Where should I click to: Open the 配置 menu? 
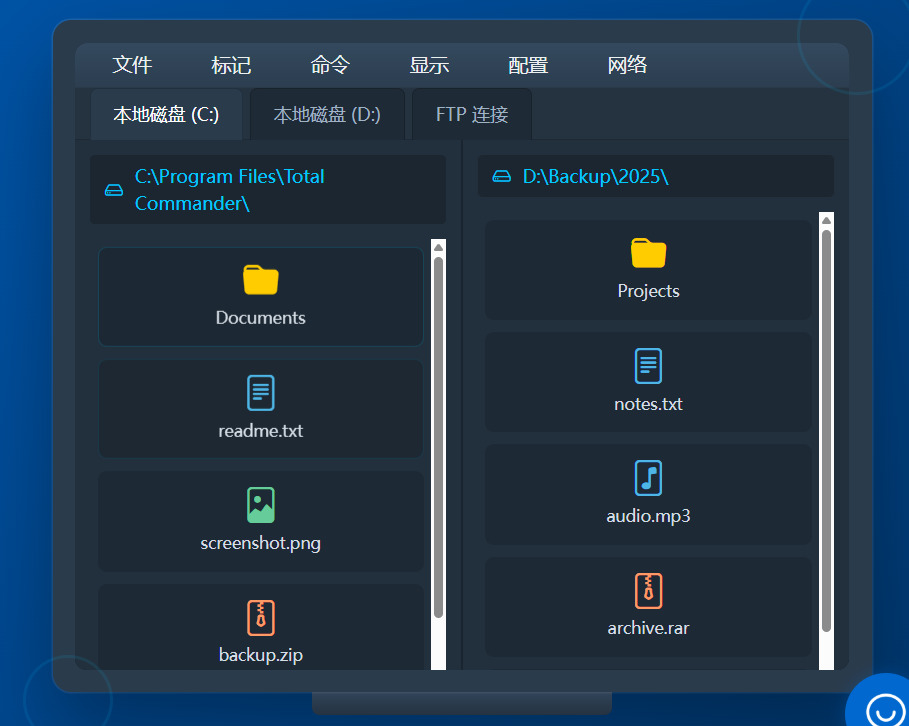tap(528, 65)
